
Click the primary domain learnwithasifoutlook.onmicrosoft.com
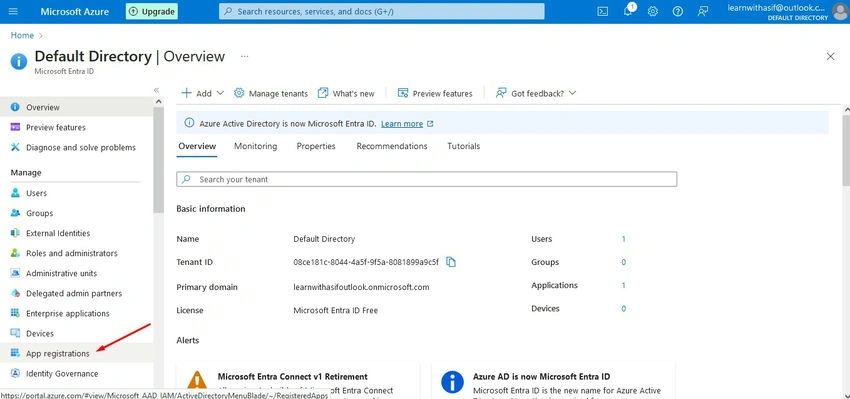(x=361, y=287)
